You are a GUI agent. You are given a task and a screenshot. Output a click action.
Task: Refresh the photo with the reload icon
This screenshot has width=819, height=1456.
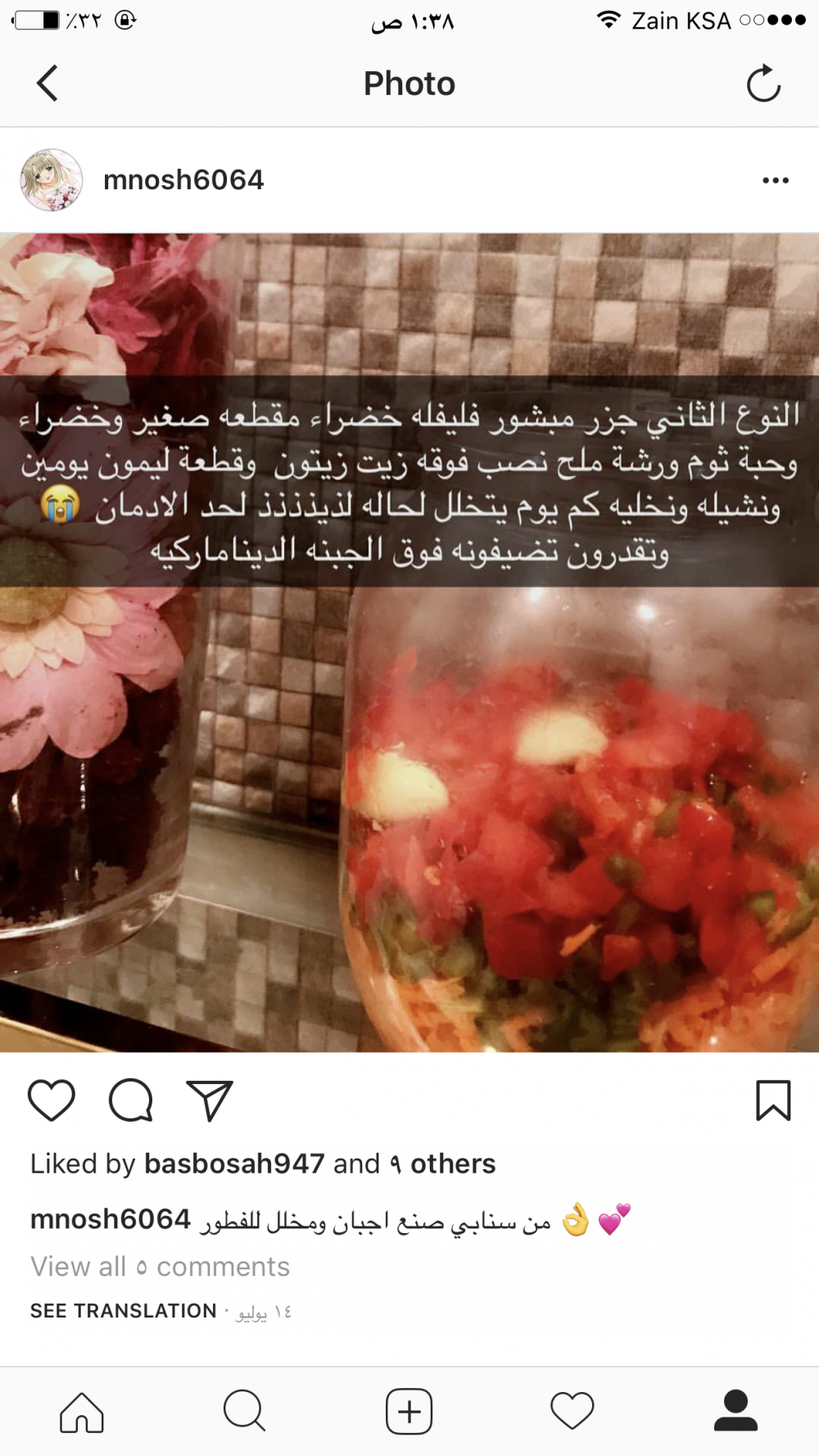[x=763, y=84]
